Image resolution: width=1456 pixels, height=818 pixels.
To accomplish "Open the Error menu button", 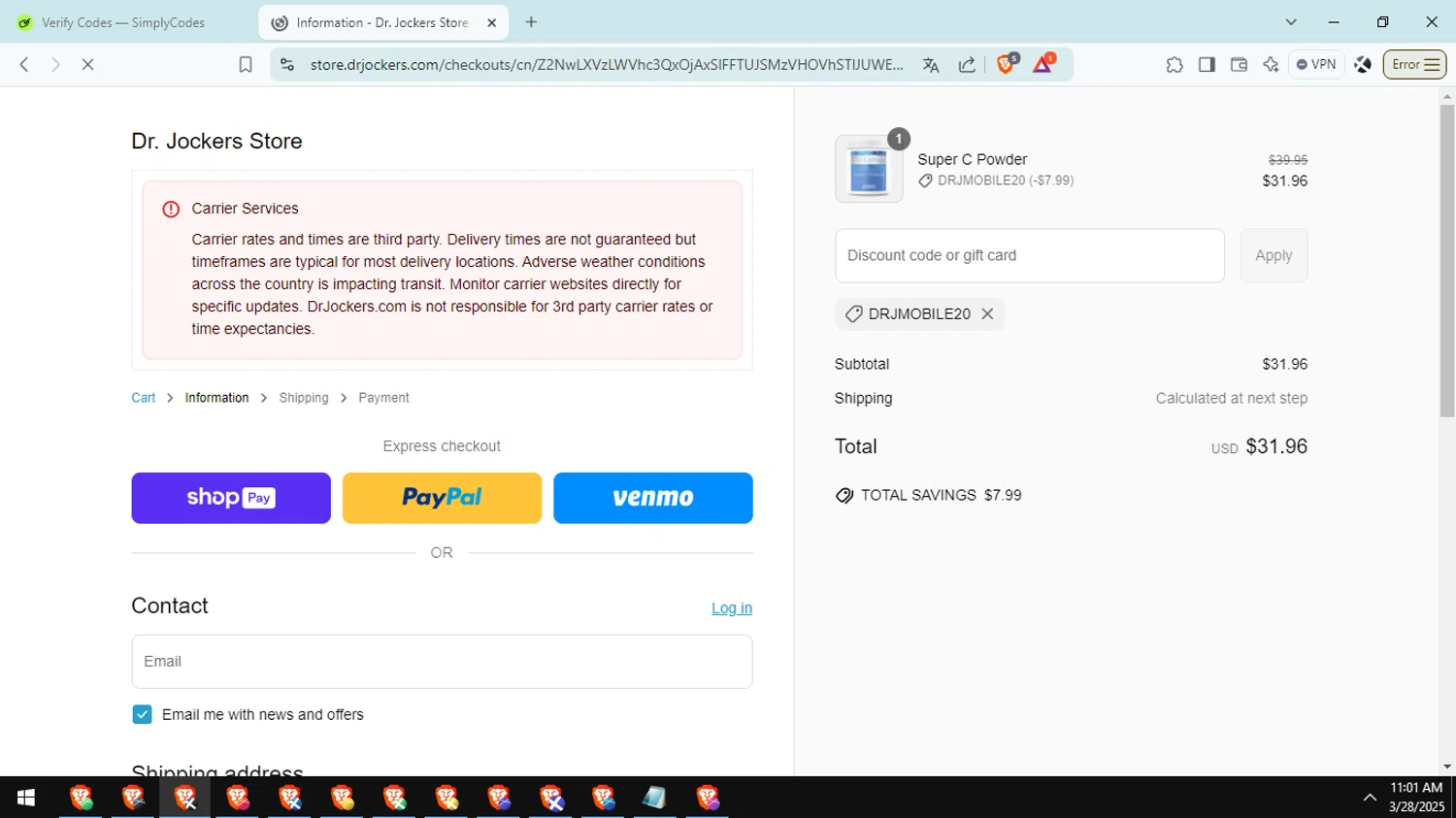I will pyautogui.click(x=1414, y=64).
